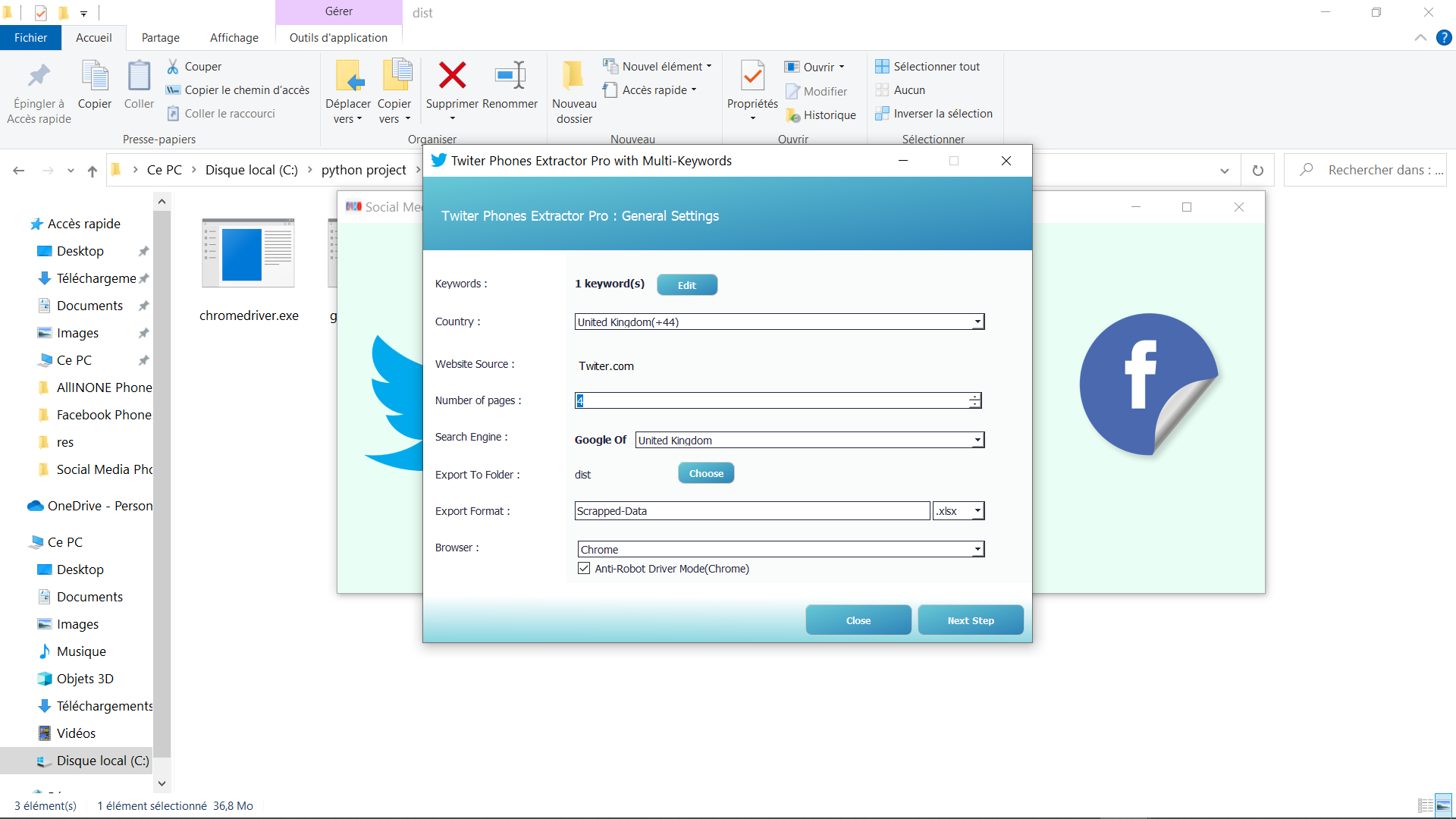The image size is (1456, 819).
Task: Open the Browser dropdown set to Chrome
Action: 977,548
